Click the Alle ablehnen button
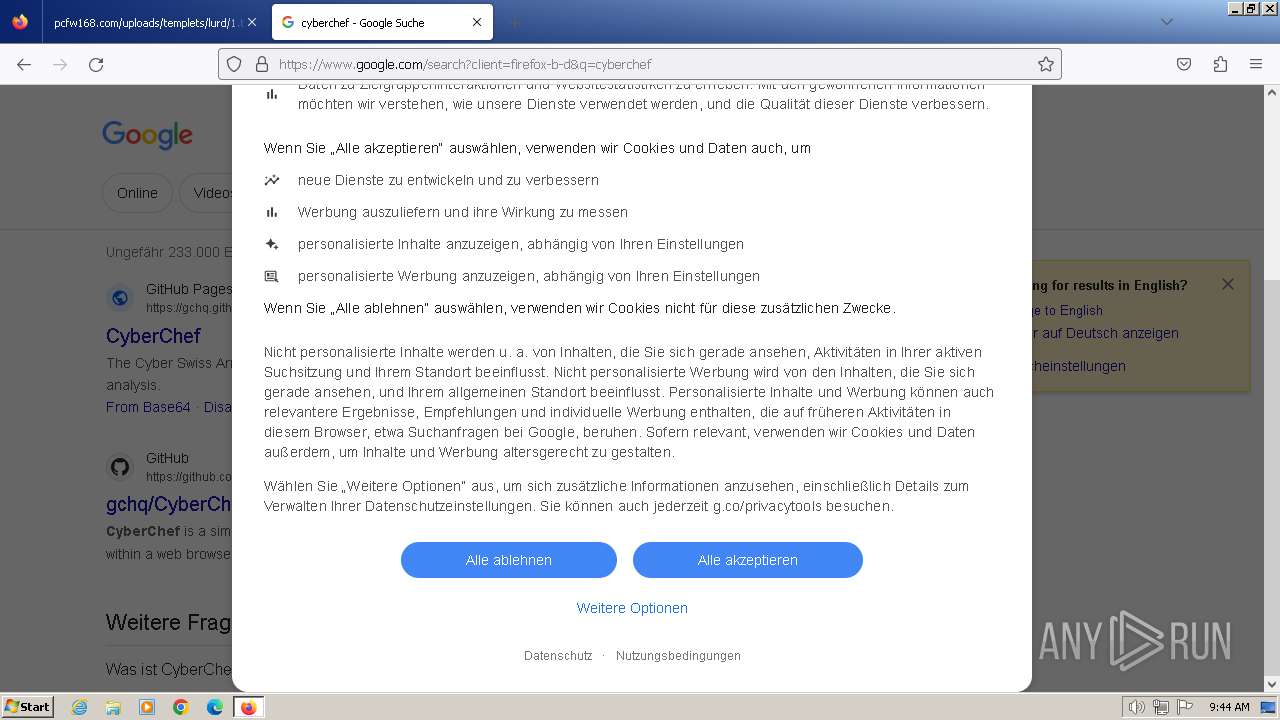This screenshot has height=720, width=1280. (x=509, y=560)
